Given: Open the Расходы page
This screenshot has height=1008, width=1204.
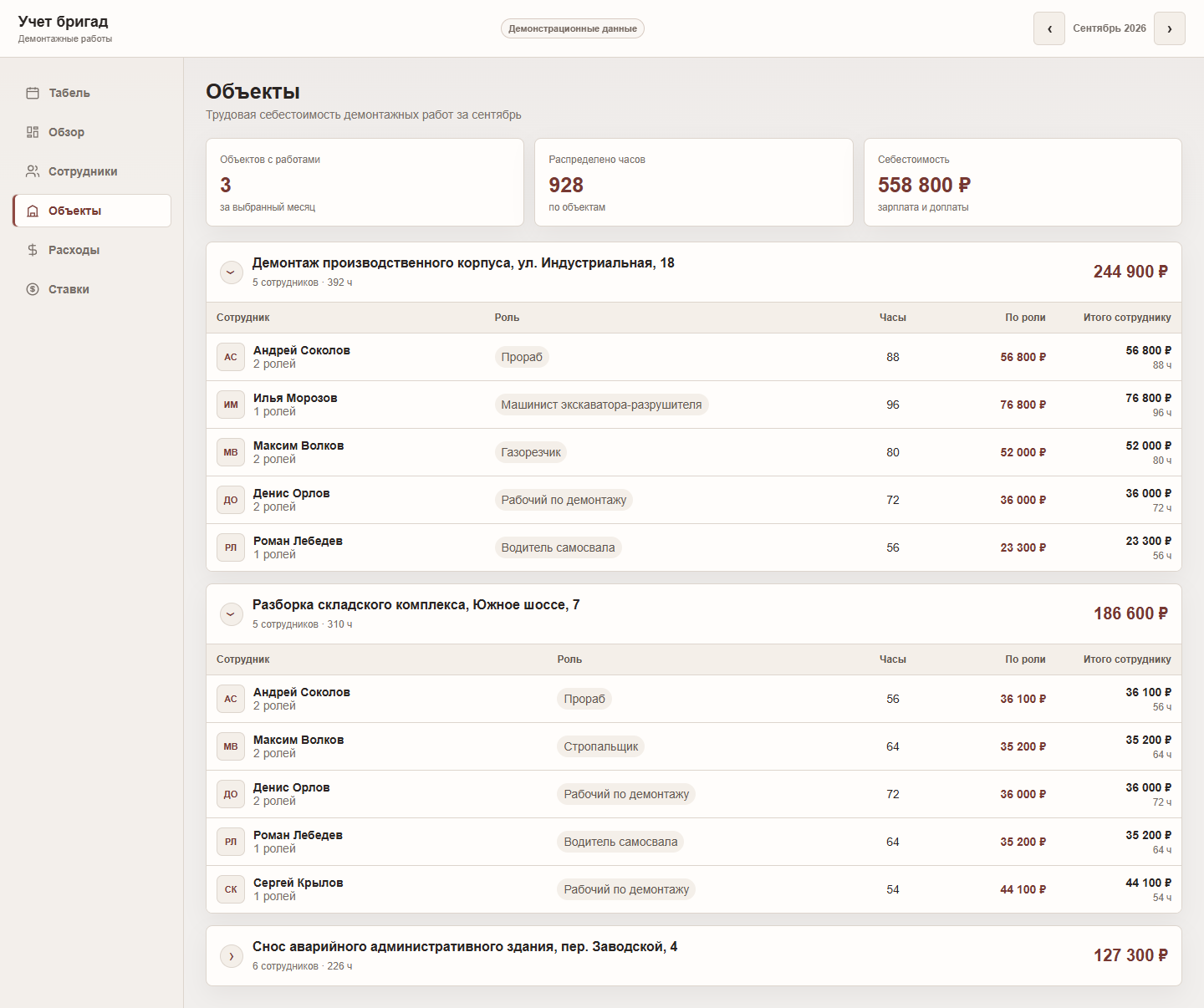Looking at the screenshot, I should click(x=92, y=250).
